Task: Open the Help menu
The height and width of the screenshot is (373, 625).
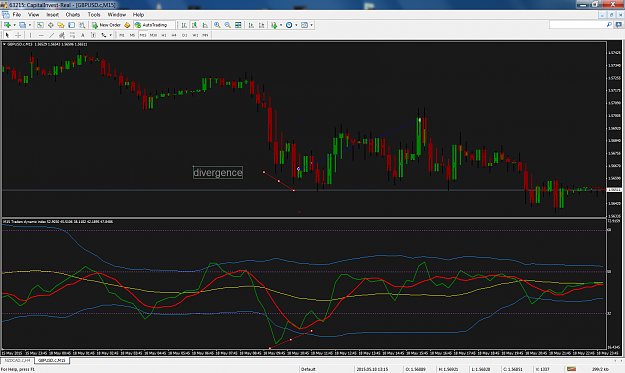Action: pos(138,15)
